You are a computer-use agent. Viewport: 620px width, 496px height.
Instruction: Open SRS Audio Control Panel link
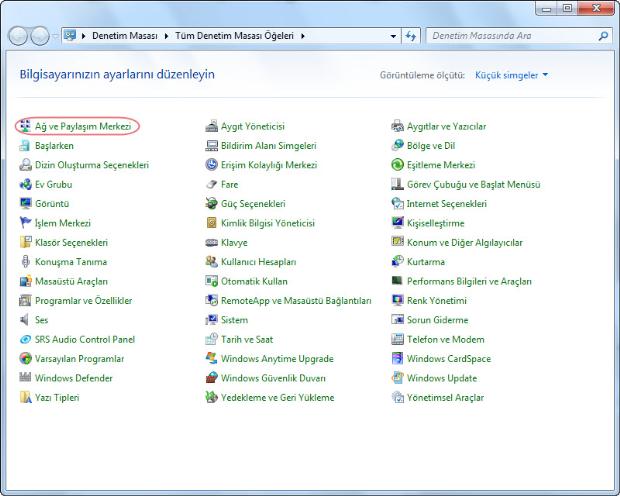coord(85,339)
